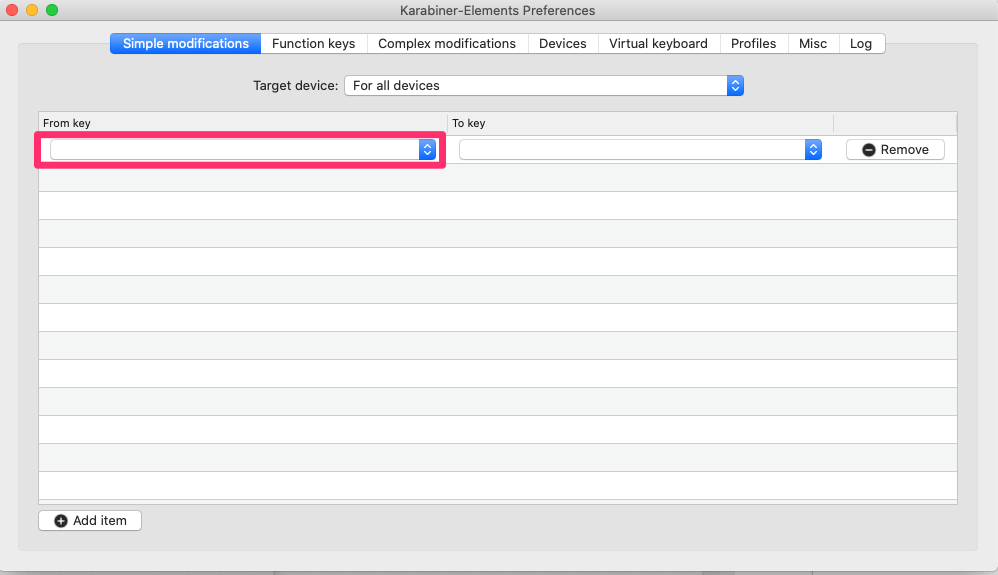
Task: Open the From key dropdown
Action: click(242, 150)
